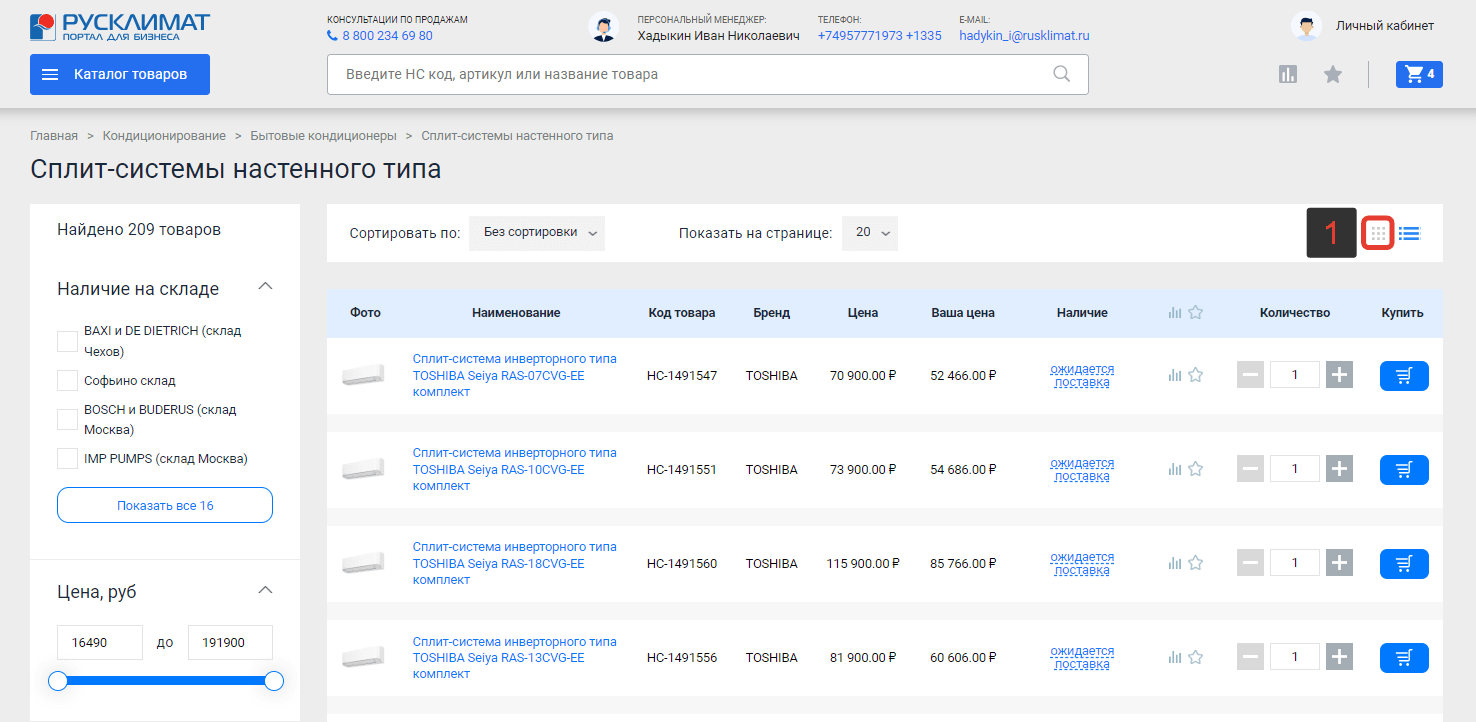This screenshot has width=1476, height=722.
Task: Click the search magnifier icon
Action: (x=1061, y=74)
